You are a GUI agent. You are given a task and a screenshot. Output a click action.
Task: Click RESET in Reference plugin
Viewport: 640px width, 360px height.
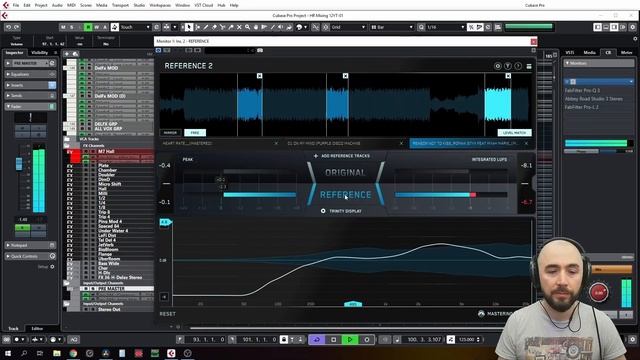pos(167,314)
